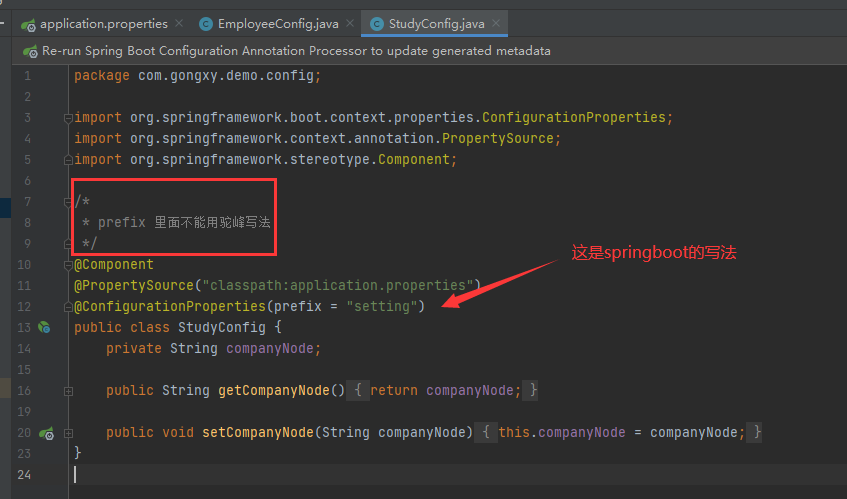Viewport: 847px width, 499px height.
Task: Collapse the block comment at line 7
Action: (68, 202)
